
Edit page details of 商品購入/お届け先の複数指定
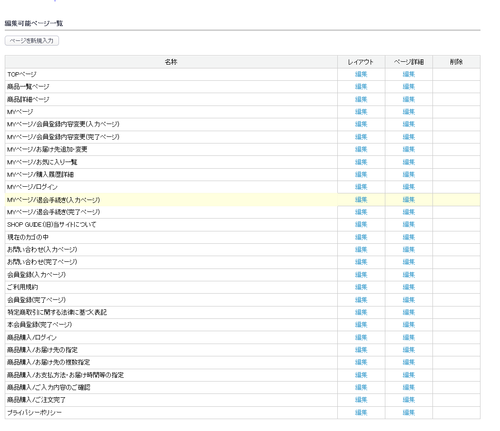[409, 363]
